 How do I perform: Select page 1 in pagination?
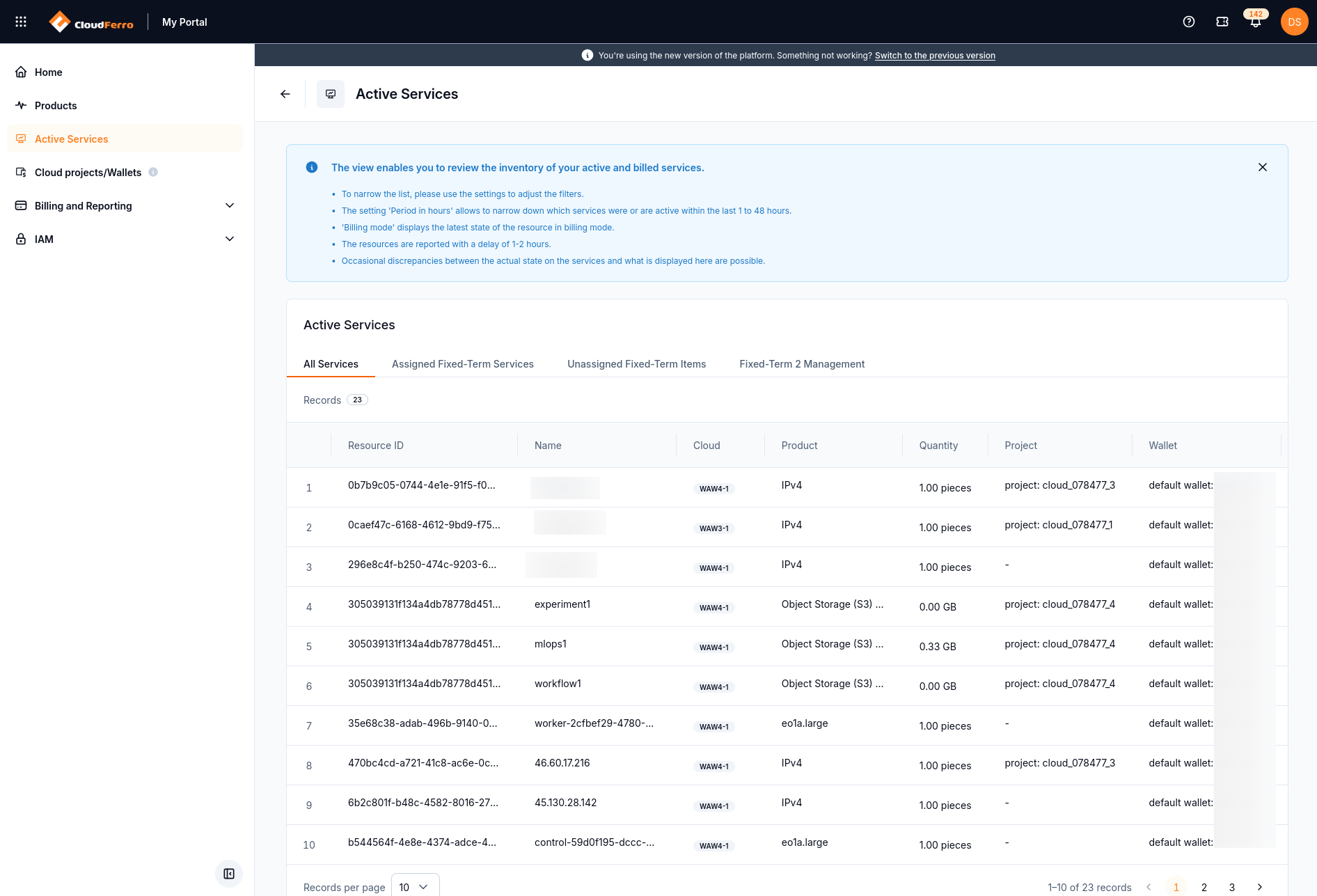pyautogui.click(x=1176, y=887)
